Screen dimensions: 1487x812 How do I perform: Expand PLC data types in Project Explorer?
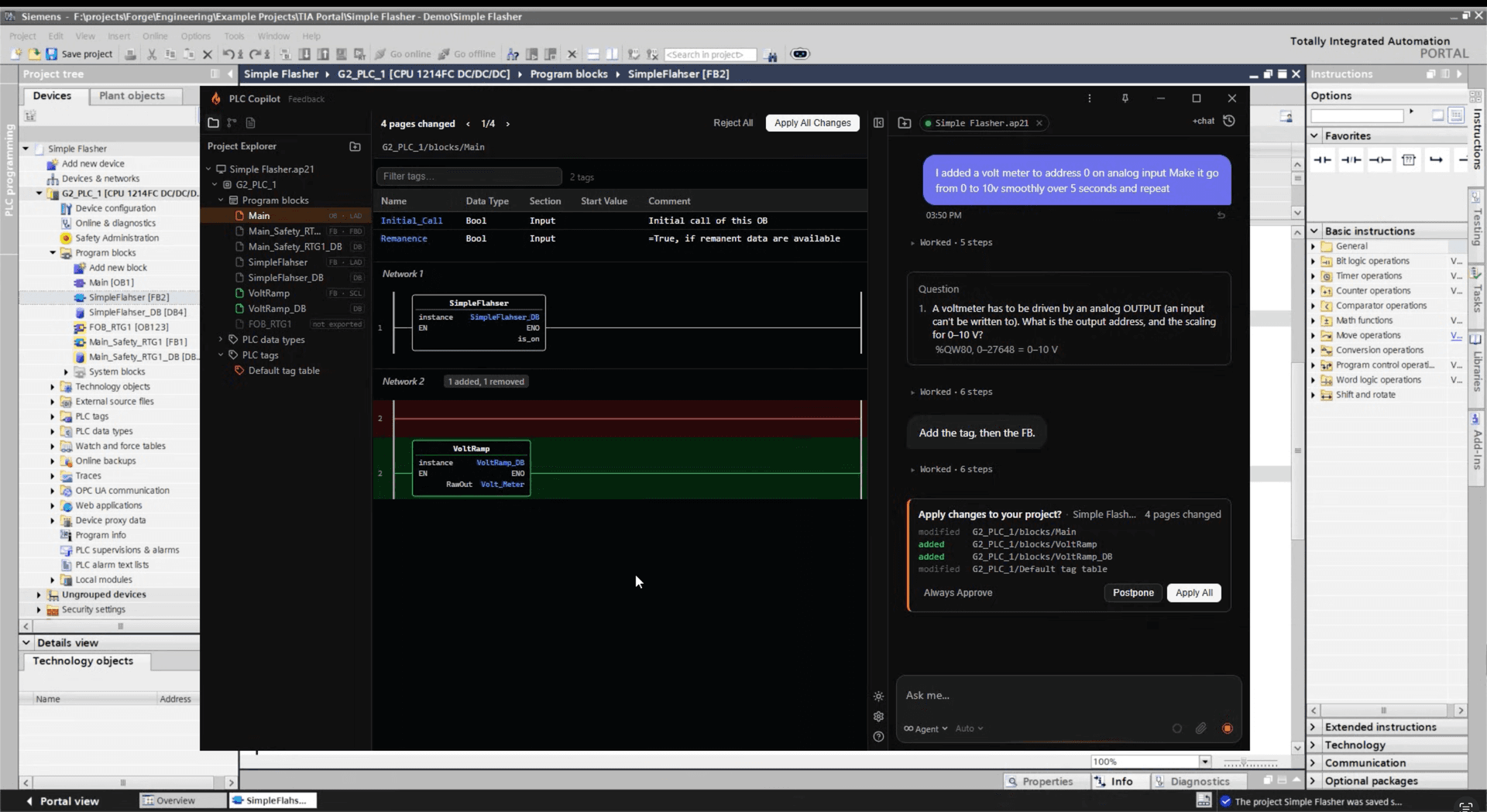pyautogui.click(x=221, y=339)
